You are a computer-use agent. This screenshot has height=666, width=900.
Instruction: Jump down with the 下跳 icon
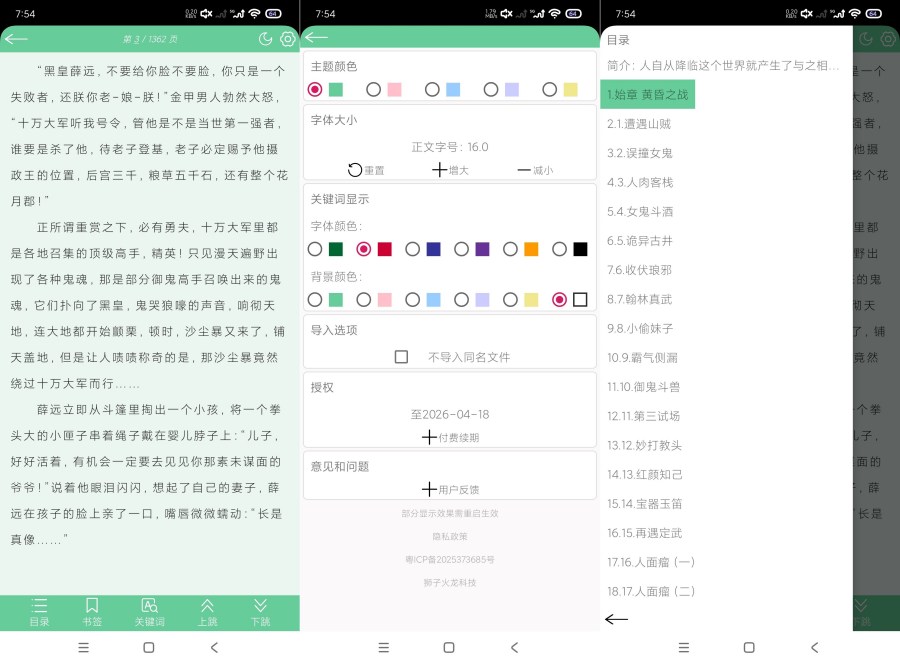pos(260,611)
